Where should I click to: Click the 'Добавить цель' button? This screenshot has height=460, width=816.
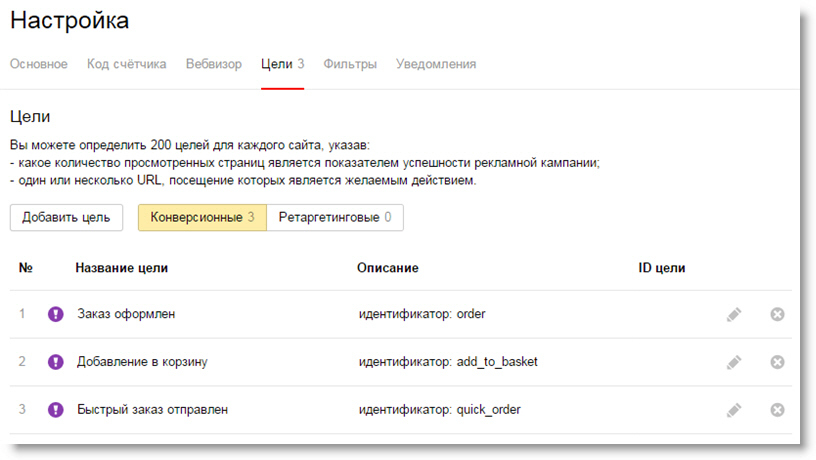pos(66,218)
